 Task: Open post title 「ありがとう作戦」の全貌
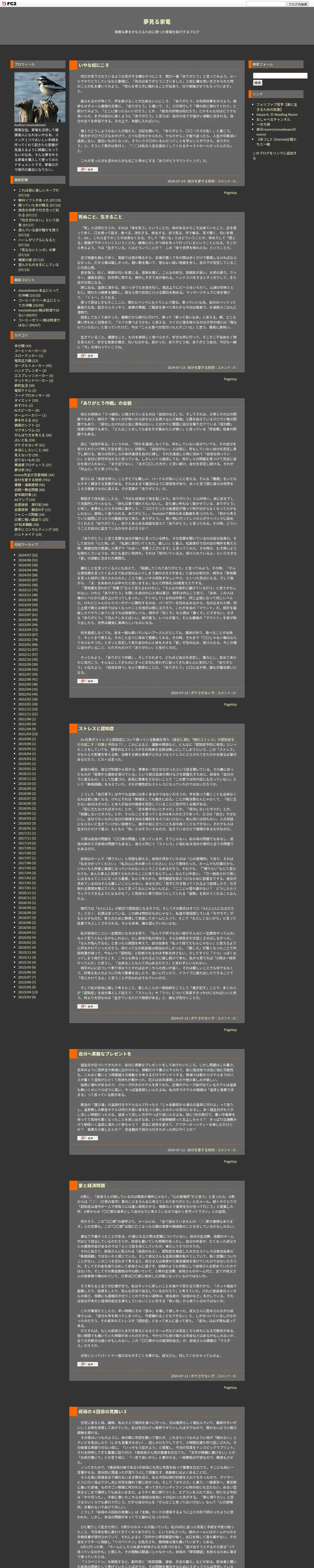click(105, 403)
